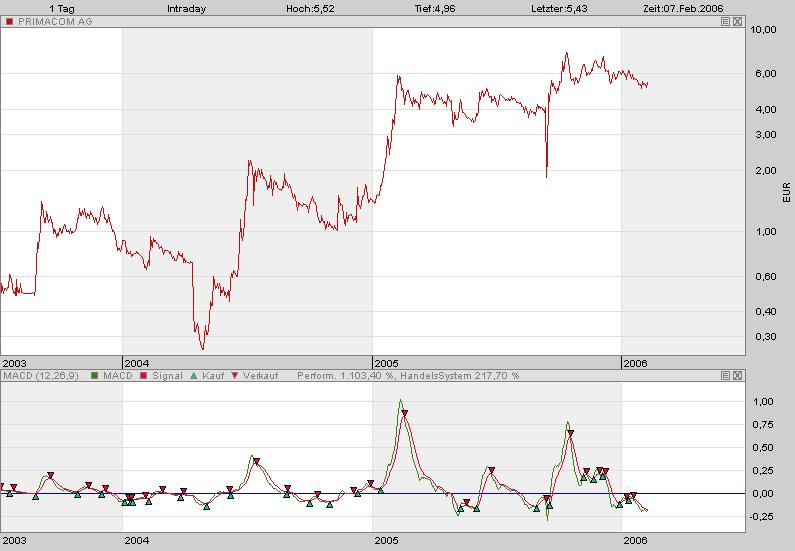Click Verkauf marker at highest MACD peak early 2005
This screenshot has height=551, width=795.
(x=405, y=413)
